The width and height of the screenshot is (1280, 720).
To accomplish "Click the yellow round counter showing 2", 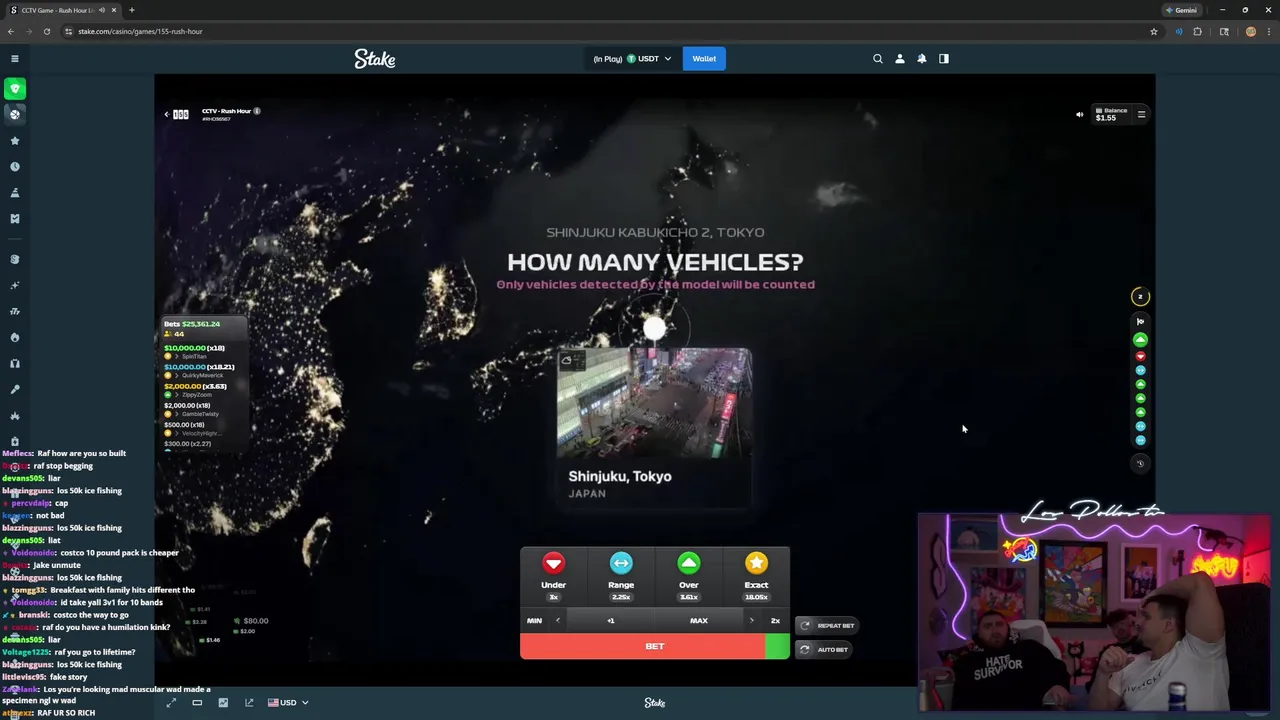I will pyautogui.click(x=1140, y=297).
